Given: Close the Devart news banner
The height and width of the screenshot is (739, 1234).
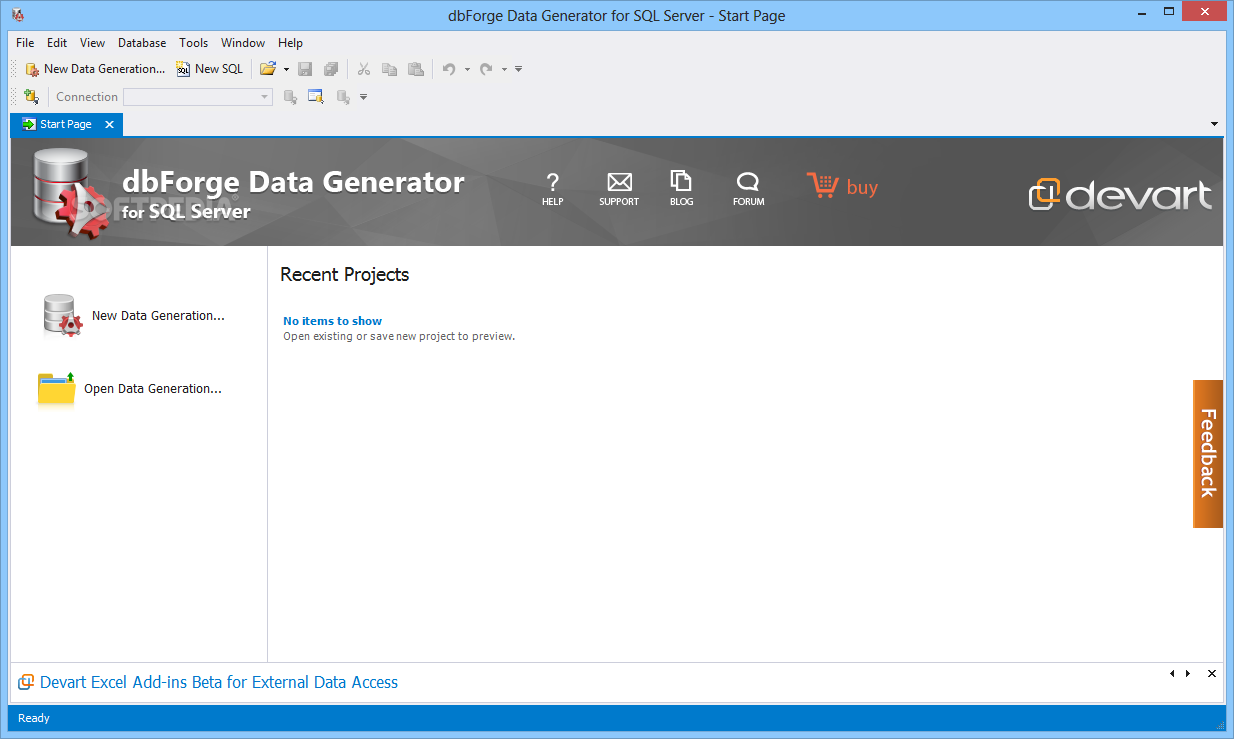Looking at the screenshot, I should [1211, 674].
